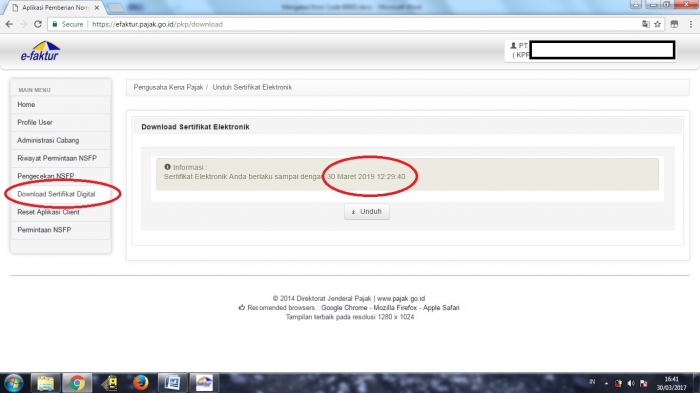700x393 pixels.
Task: Open the Windows Start button
Action: point(13,383)
